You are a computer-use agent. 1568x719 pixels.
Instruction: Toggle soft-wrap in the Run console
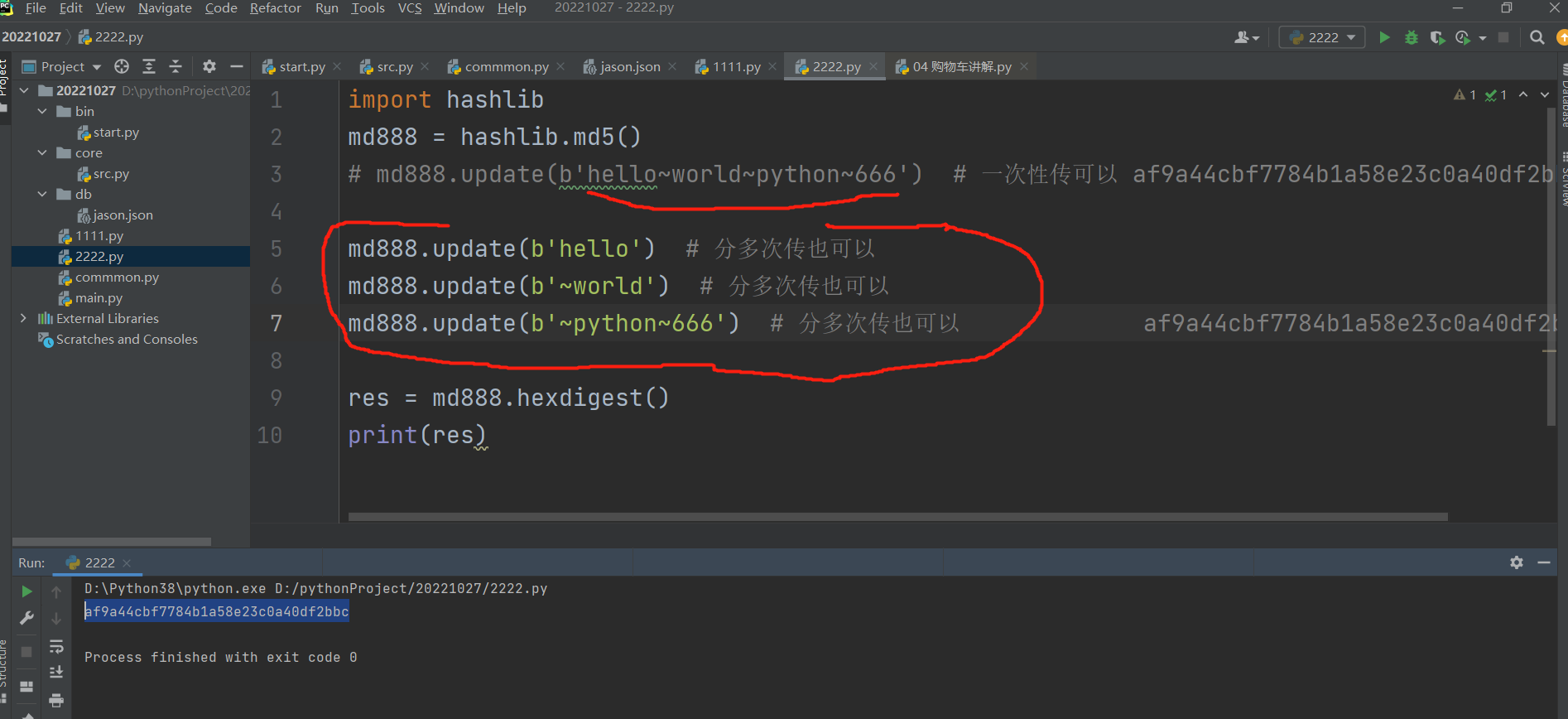click(x=56, y=646)
